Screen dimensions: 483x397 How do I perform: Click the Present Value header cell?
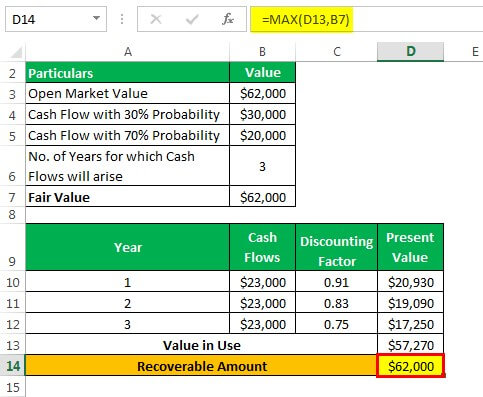click(410, 247)
